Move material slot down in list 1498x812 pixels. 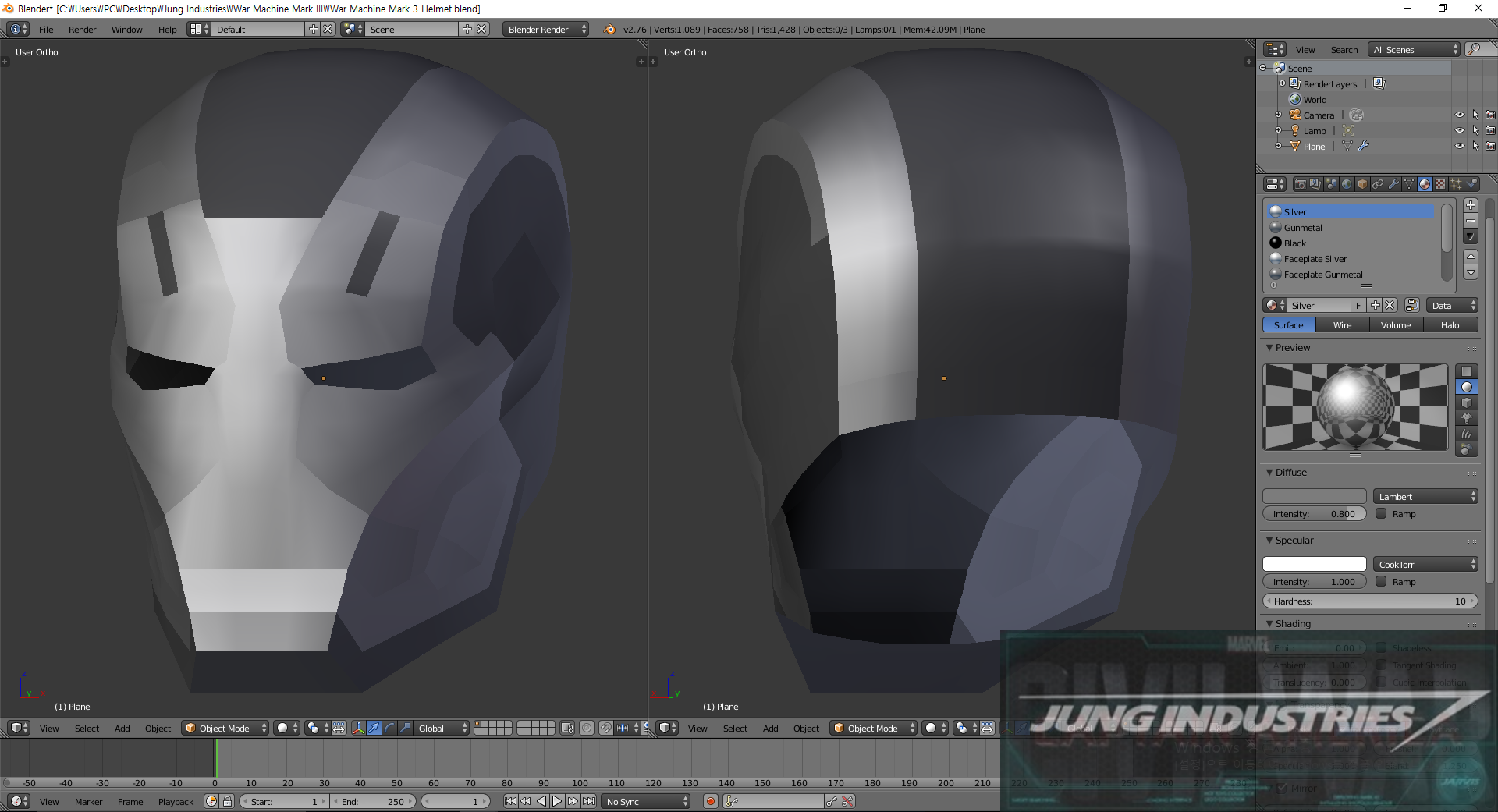(x=1471, y=272)
